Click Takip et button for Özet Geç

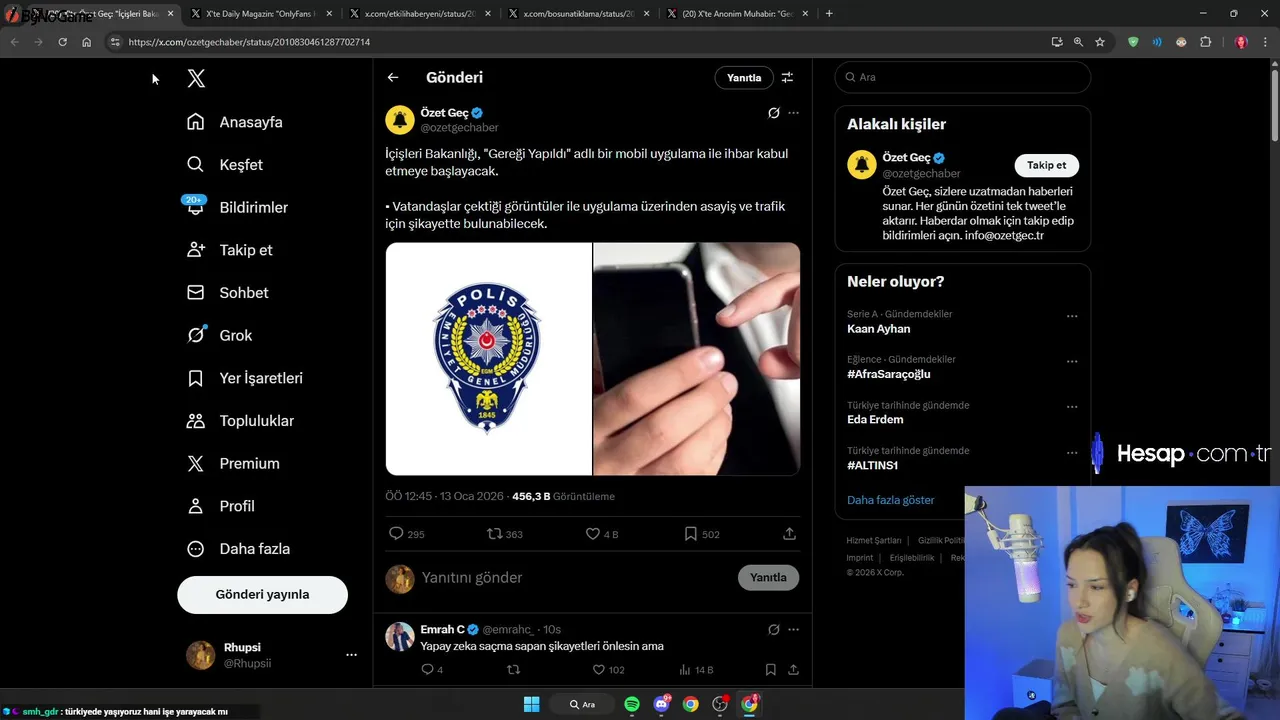coord(1047,165)
